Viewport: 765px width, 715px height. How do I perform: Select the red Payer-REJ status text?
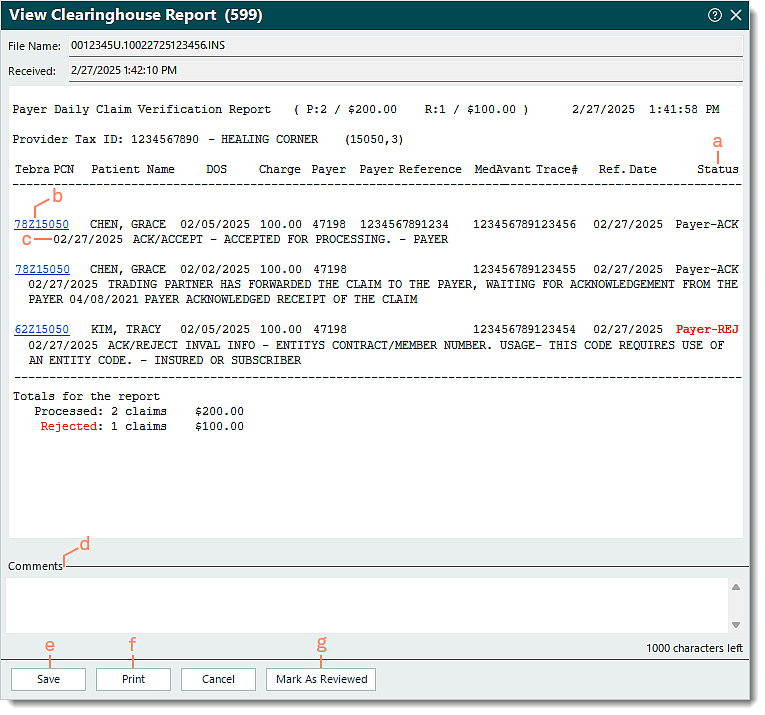[x=707, y=329]
